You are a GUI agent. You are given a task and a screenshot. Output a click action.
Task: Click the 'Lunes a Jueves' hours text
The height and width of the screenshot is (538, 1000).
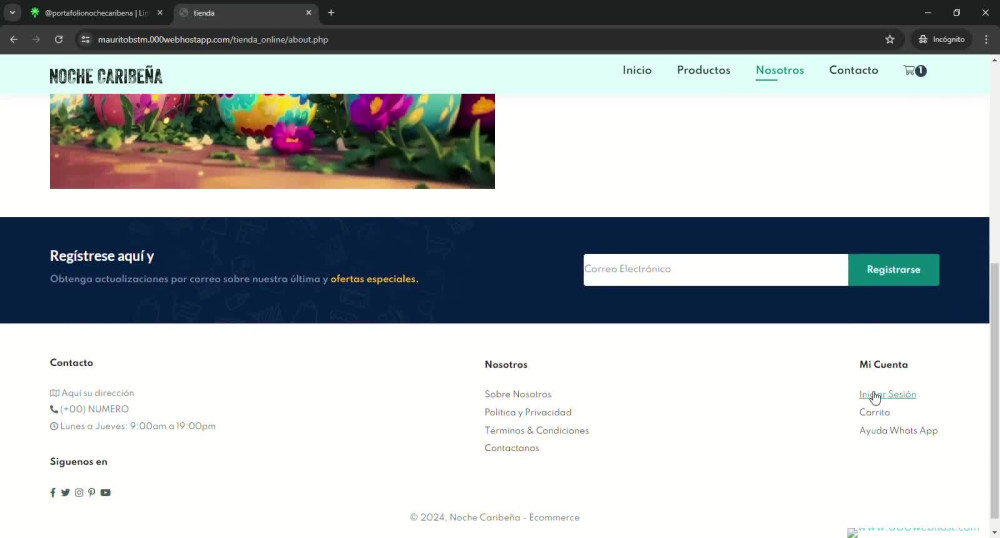tap(138, 426)
